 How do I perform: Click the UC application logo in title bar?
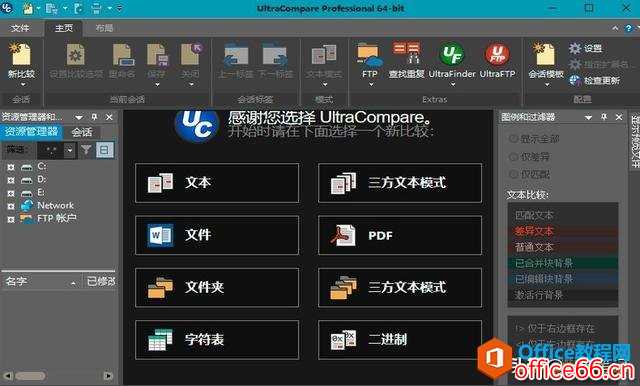[x=6, y=8]
